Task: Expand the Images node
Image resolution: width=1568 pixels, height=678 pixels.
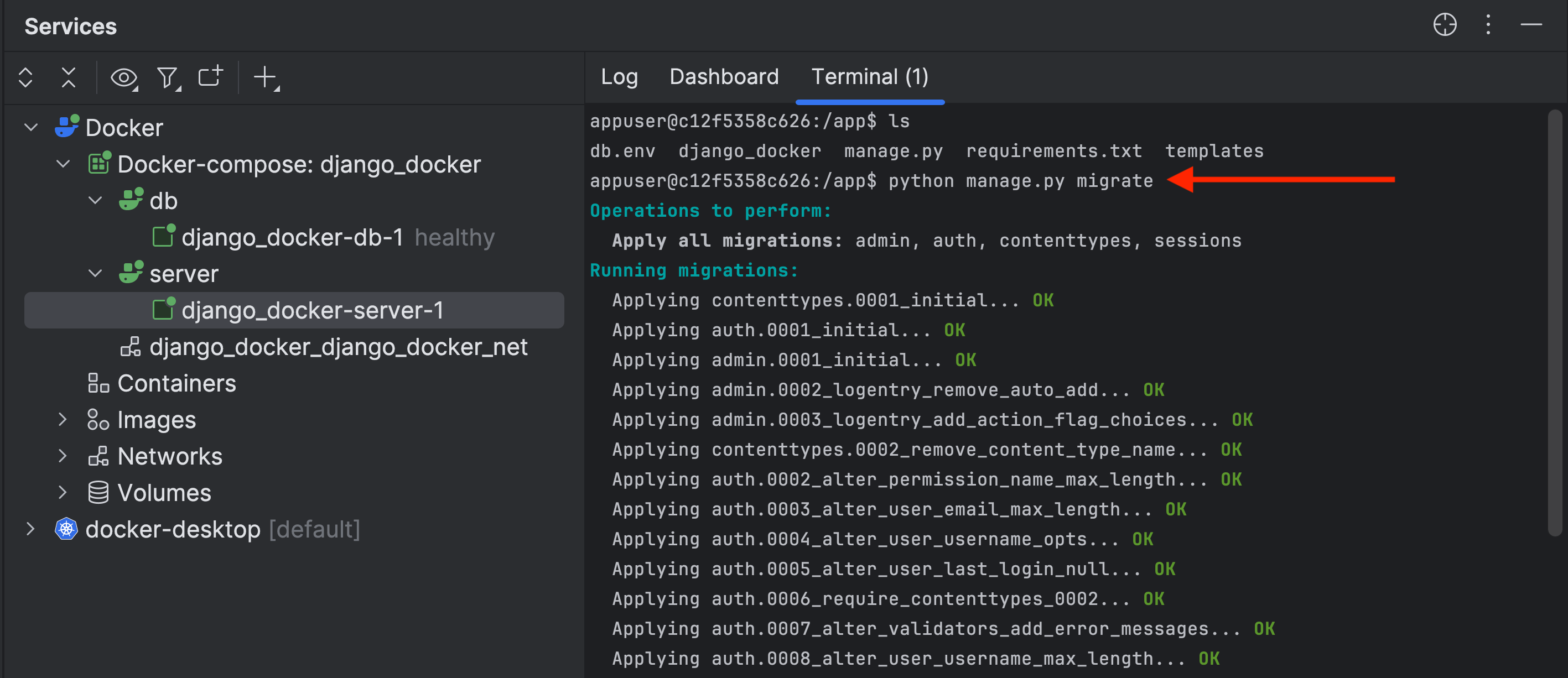Action: pyautogui.click(x=63, y=420)
